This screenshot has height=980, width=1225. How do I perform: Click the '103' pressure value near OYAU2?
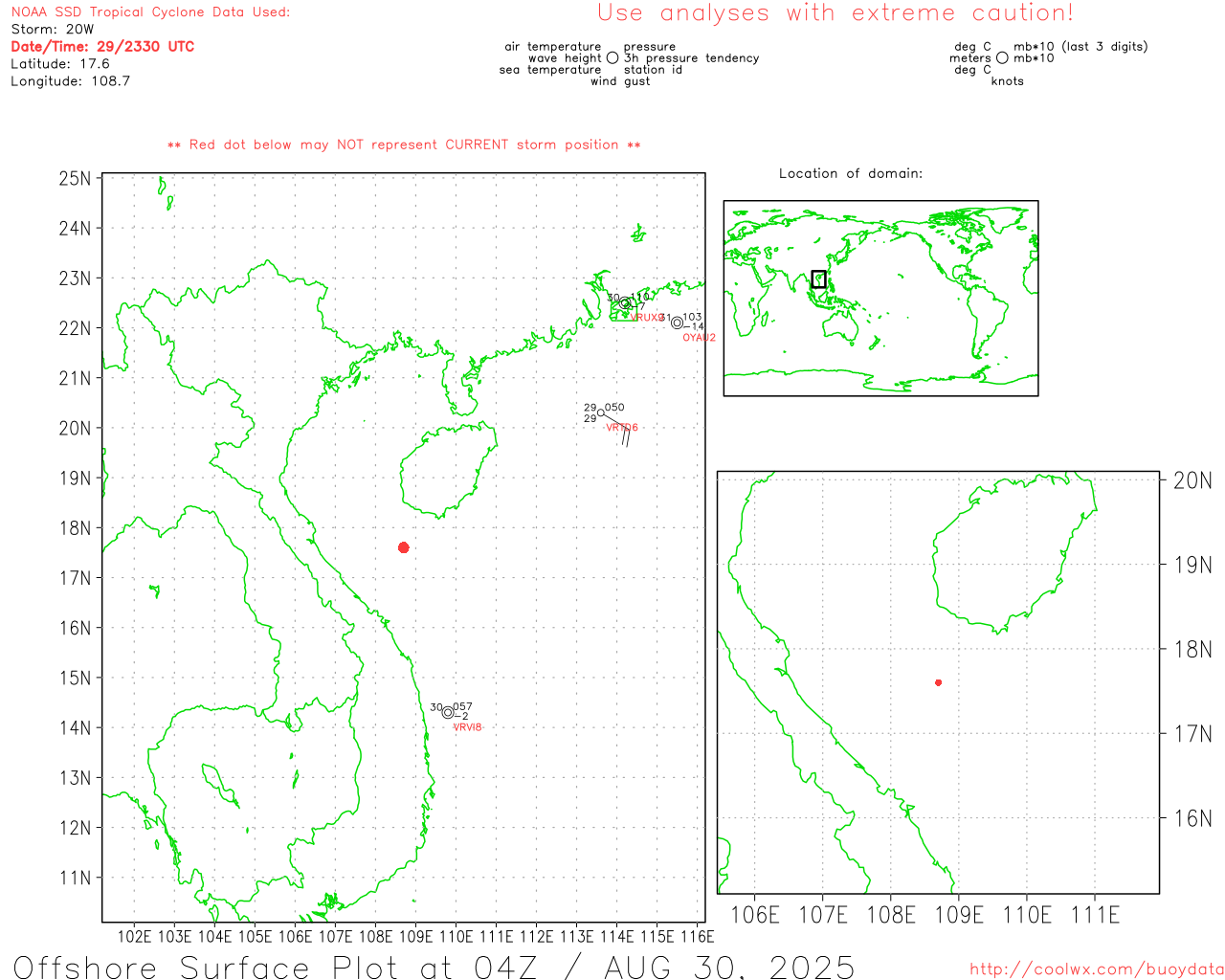pos(692,317)
